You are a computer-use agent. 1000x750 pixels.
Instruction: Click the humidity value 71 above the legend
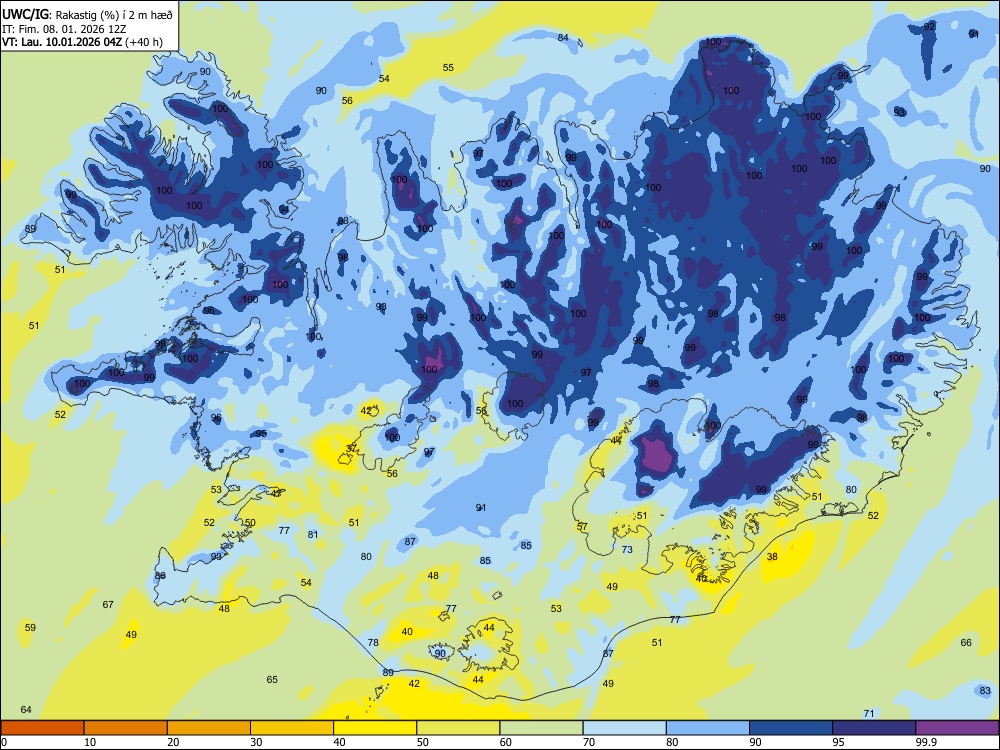869,714
